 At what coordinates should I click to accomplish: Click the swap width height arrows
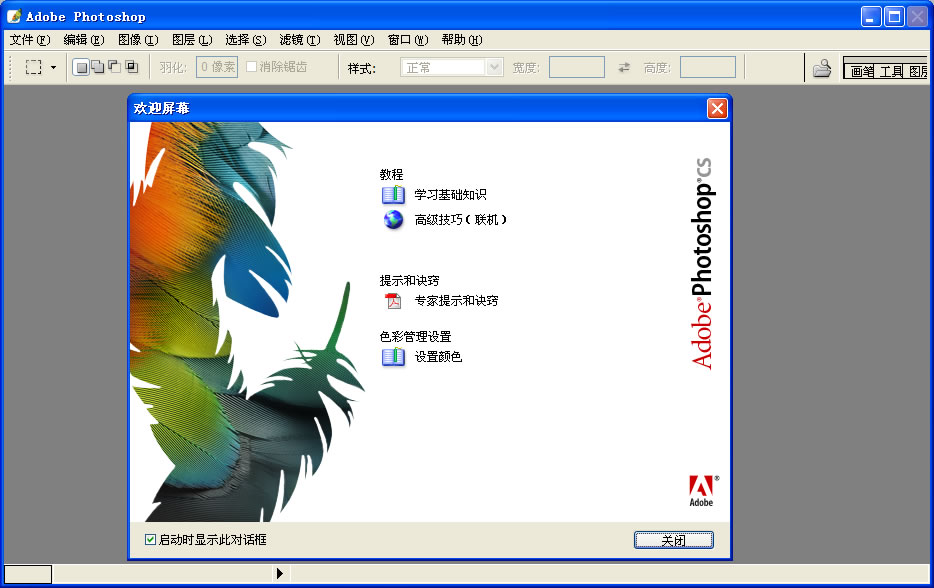pyautogui.click(x=624, y=66)
